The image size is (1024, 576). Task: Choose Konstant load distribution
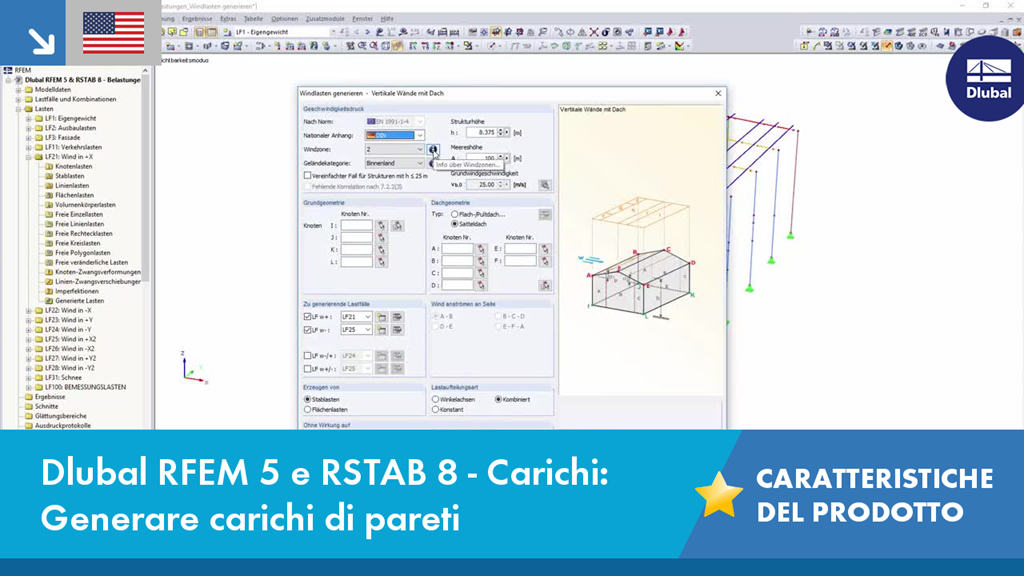(436, 409)
